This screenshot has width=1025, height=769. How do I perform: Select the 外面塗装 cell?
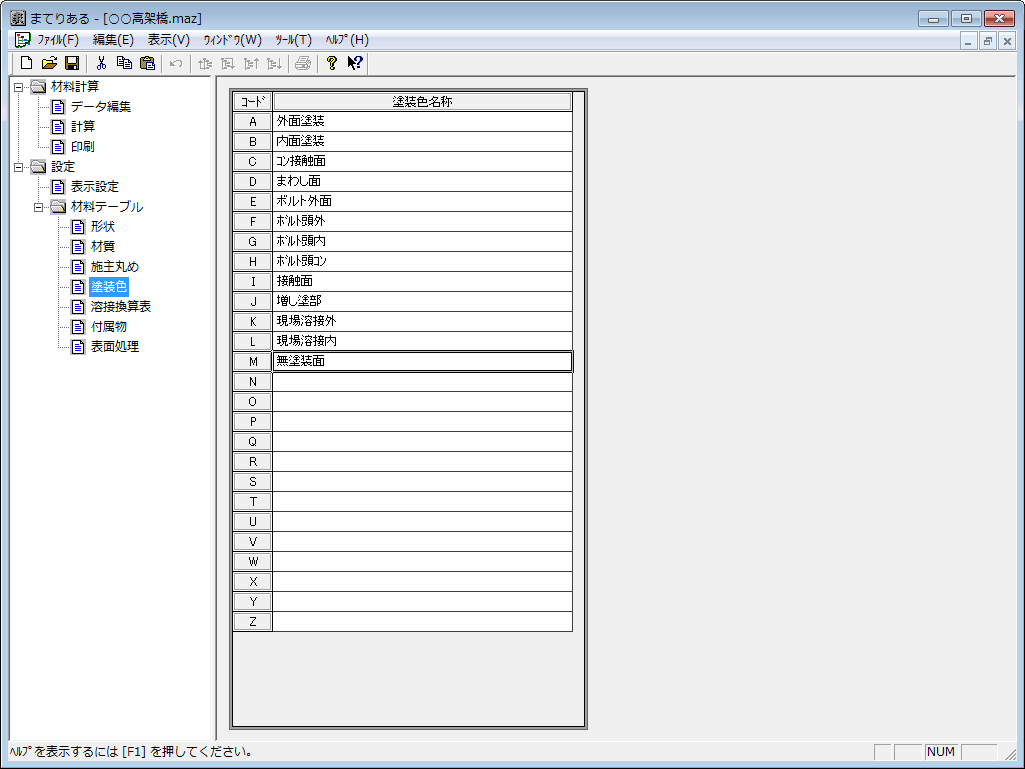click(x=422, y=121)
